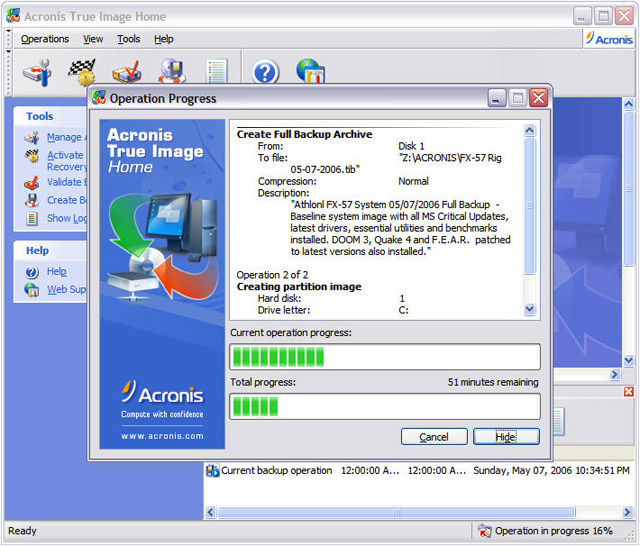Click the Web Support sidebar globe icon

[x=32, y=290]
